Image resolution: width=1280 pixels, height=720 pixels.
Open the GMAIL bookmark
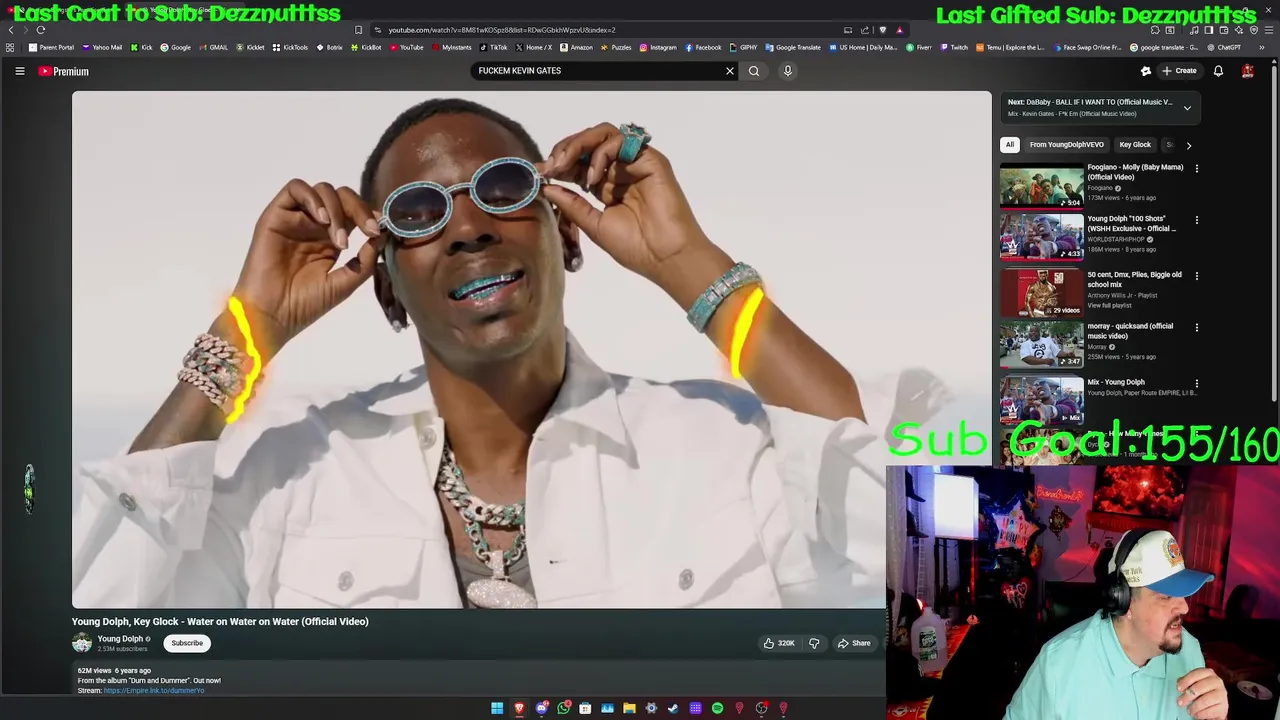point(213,47)
